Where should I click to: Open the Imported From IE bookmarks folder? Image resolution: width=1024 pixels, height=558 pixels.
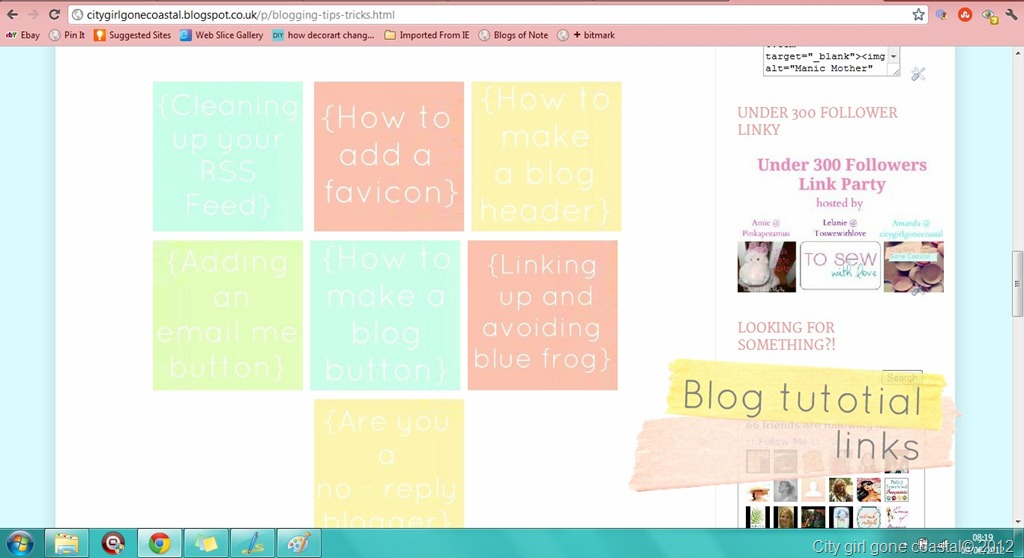[x=426, y=35]
